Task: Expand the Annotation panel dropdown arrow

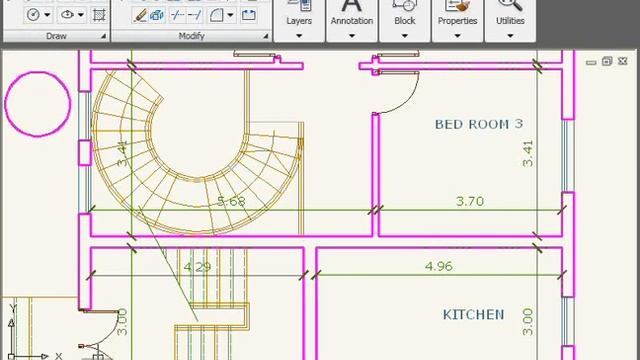Action: [351, 36]
